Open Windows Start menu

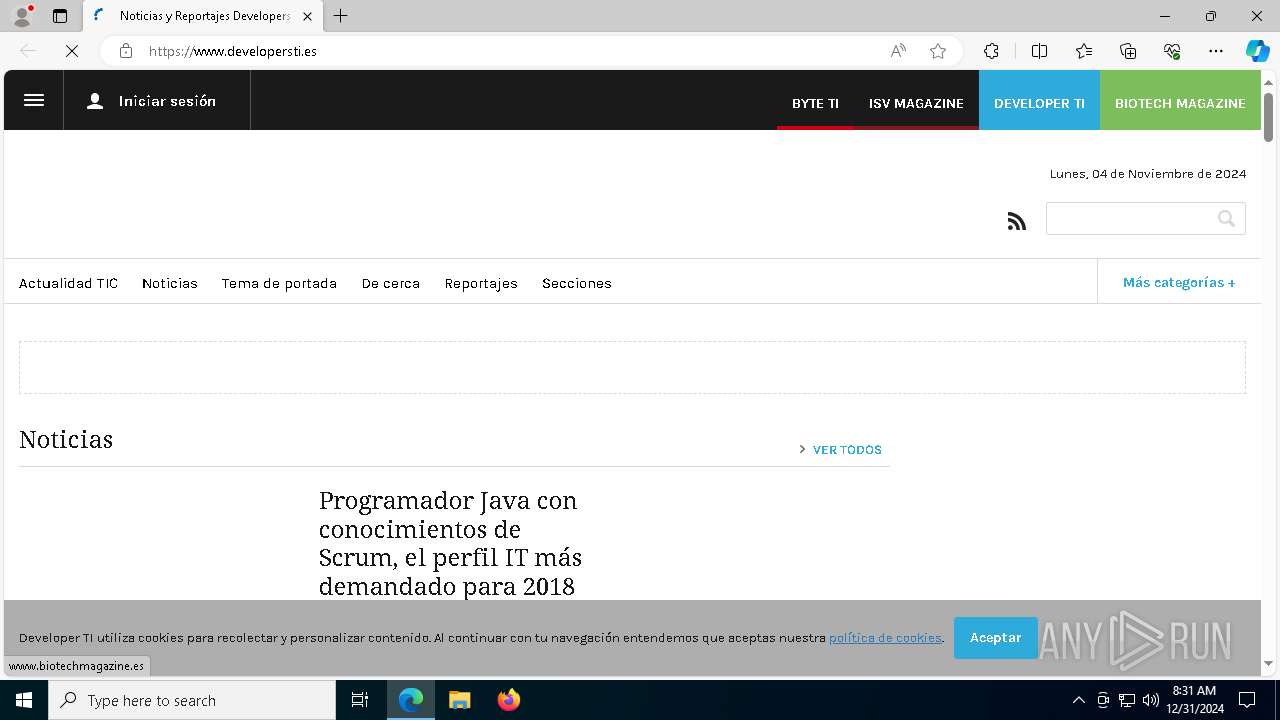coord(24,700)
